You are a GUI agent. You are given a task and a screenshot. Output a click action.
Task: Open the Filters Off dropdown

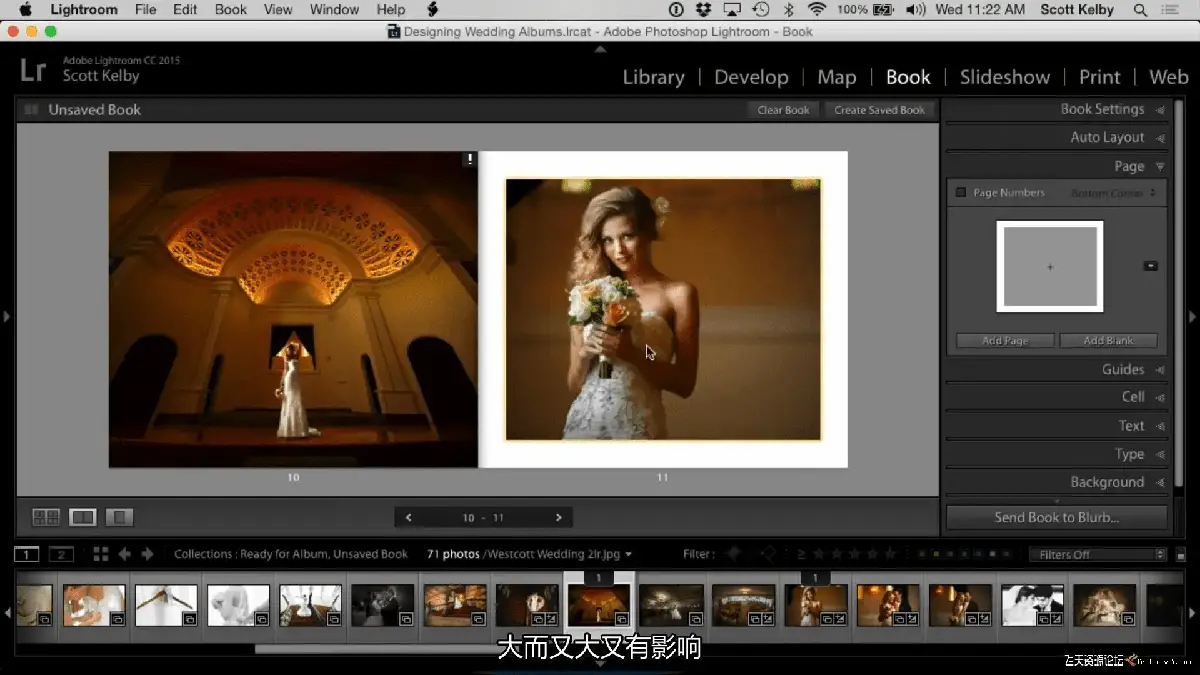pyautogui.click(x=1098, y=554)
